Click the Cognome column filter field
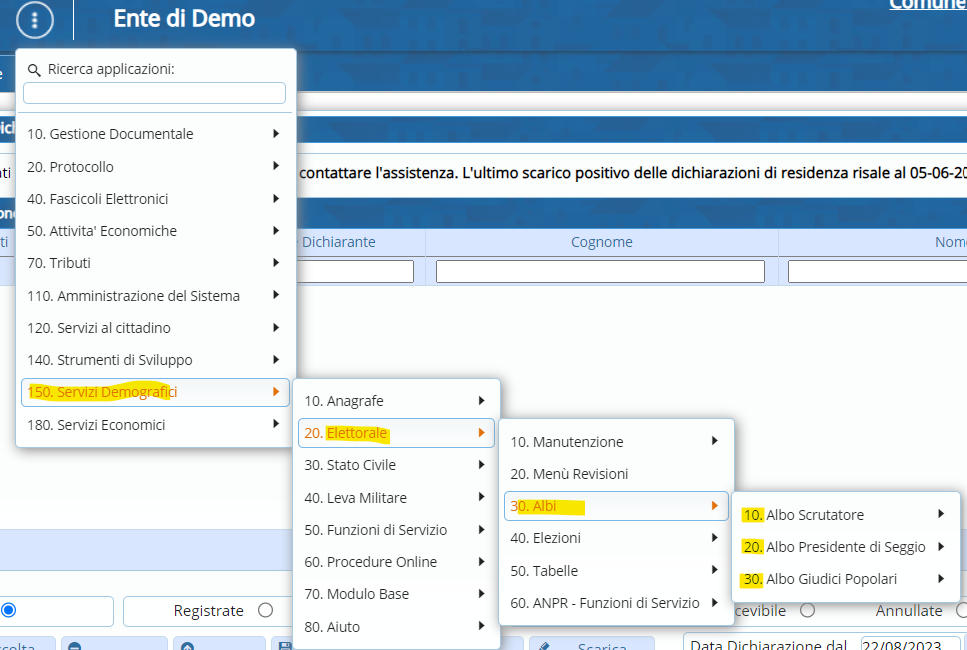967x650 pixels. coord(600,271)
